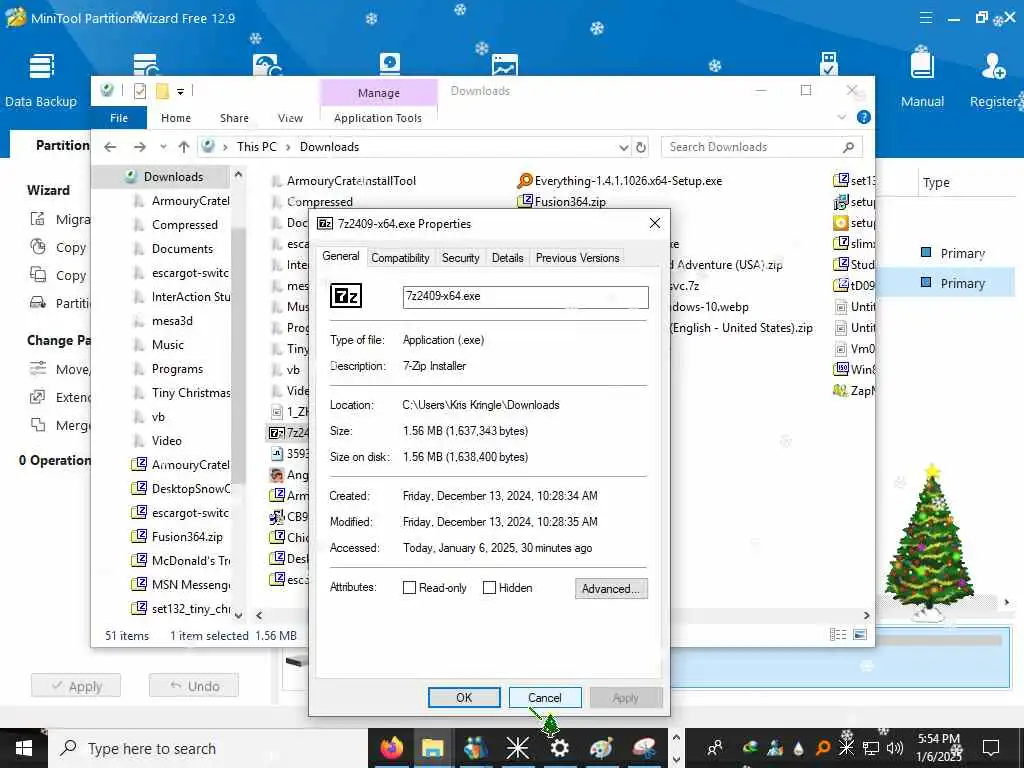Expand the This PC breadcrumb chevron
The width and height of the screenshot is (1024, 768).
coord(288,147)
